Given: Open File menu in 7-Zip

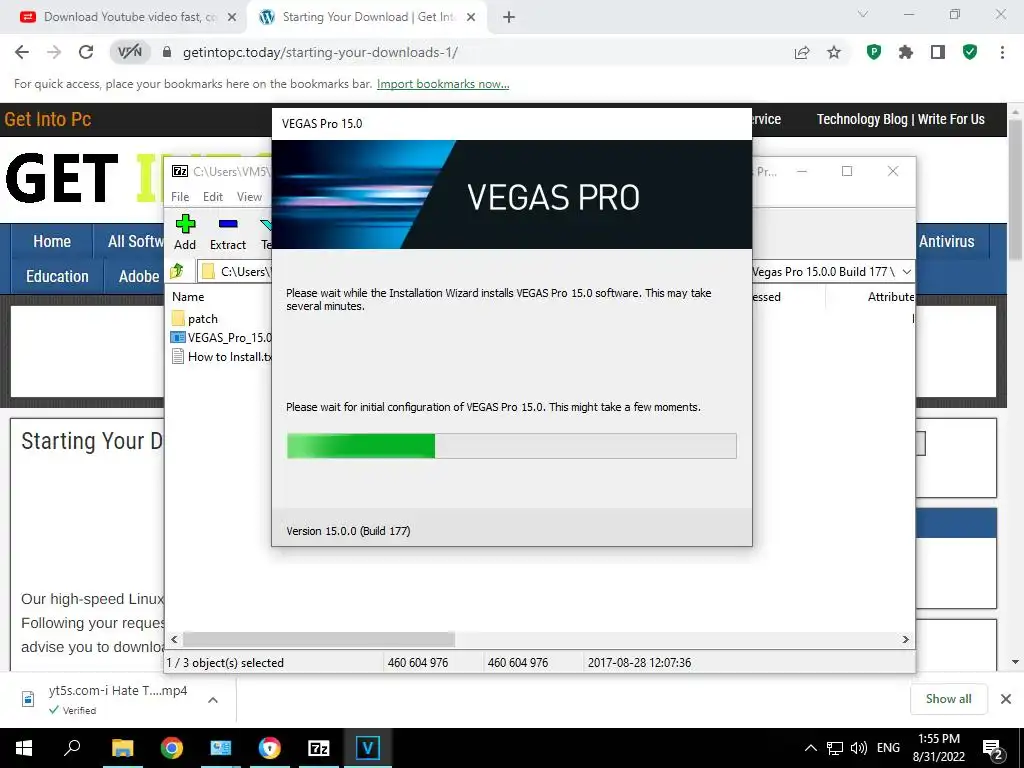Looking at the screenshot, I should pyautogui.click(x=180, y=197).
